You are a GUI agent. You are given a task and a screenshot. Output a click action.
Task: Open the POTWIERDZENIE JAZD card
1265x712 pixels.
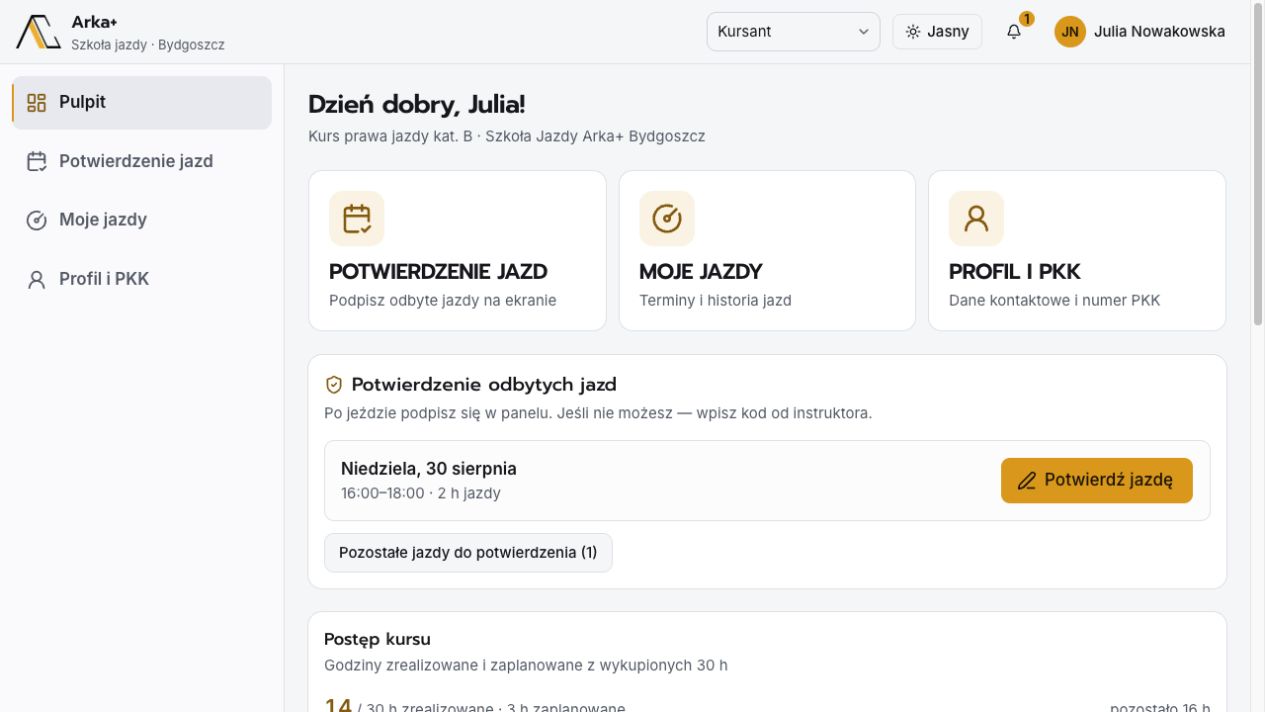pyautogui.click(x=457, y=250)
